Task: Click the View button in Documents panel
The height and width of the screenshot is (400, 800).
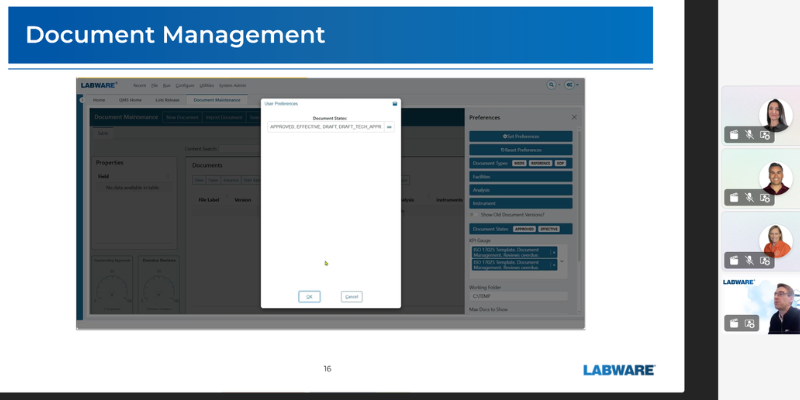Action: pos(198,180)
